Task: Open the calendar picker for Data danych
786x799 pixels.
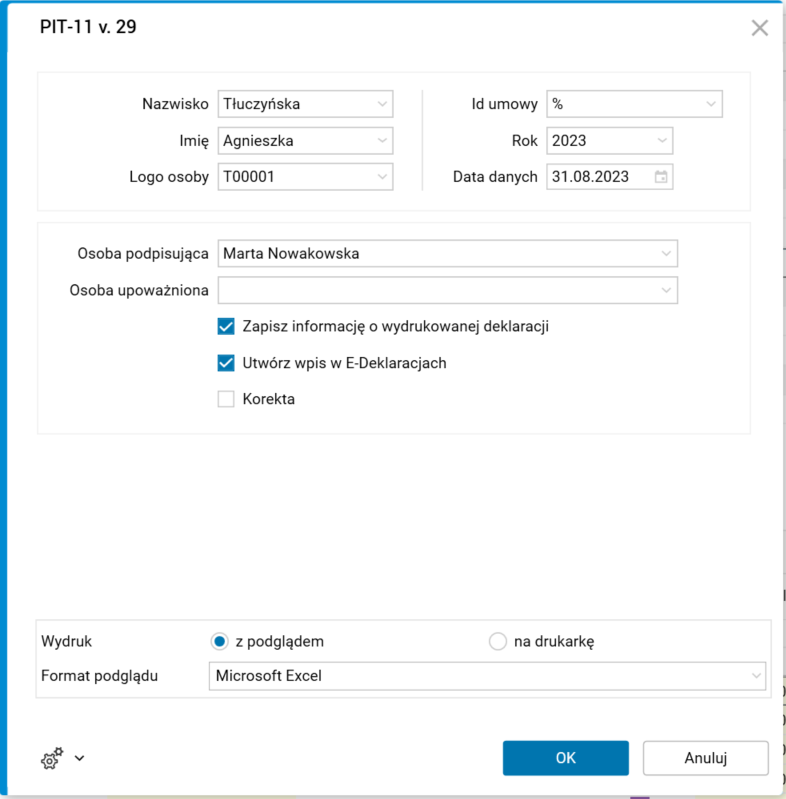Action: tap(661, 177)
